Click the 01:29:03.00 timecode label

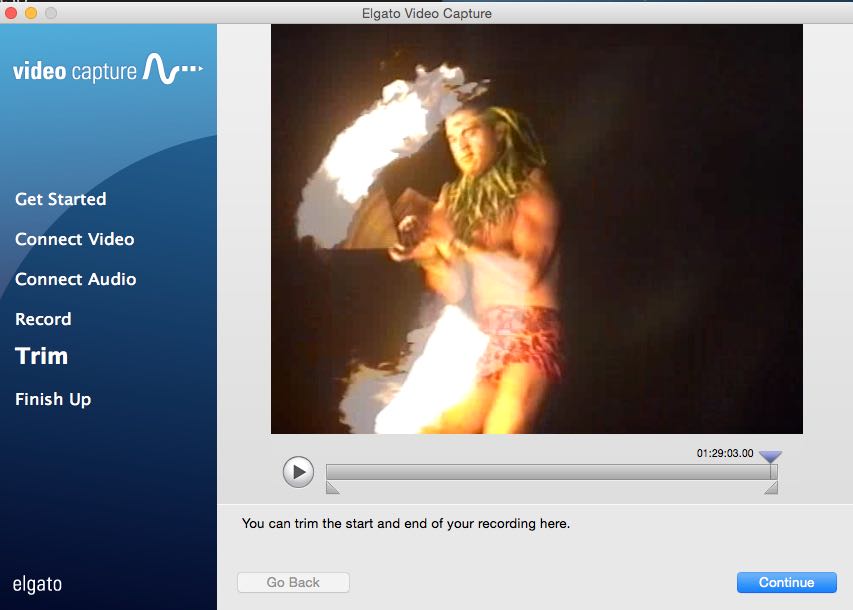point(725,453)
